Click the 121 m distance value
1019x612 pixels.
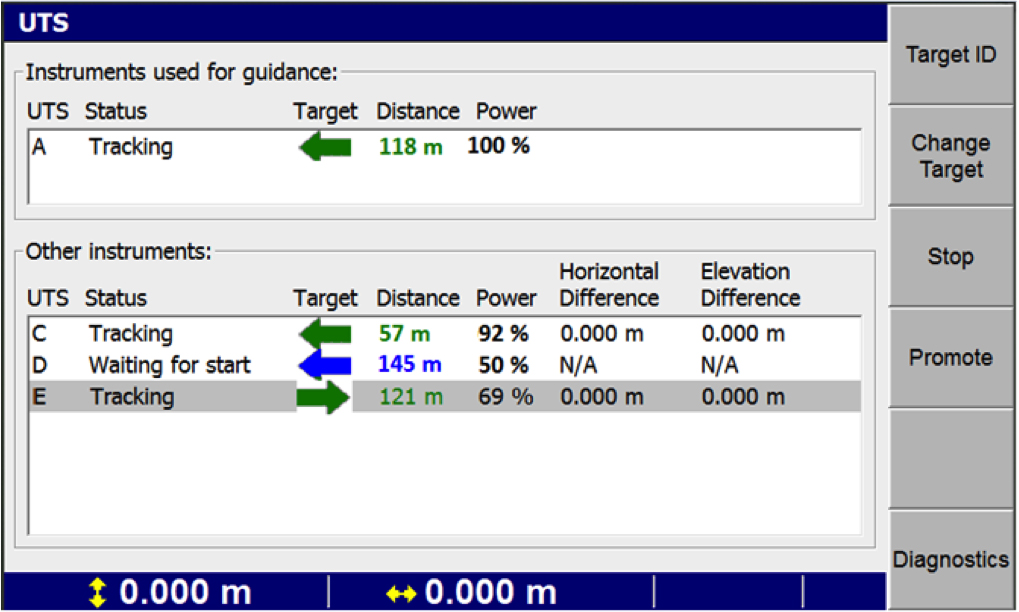point(411,396)
